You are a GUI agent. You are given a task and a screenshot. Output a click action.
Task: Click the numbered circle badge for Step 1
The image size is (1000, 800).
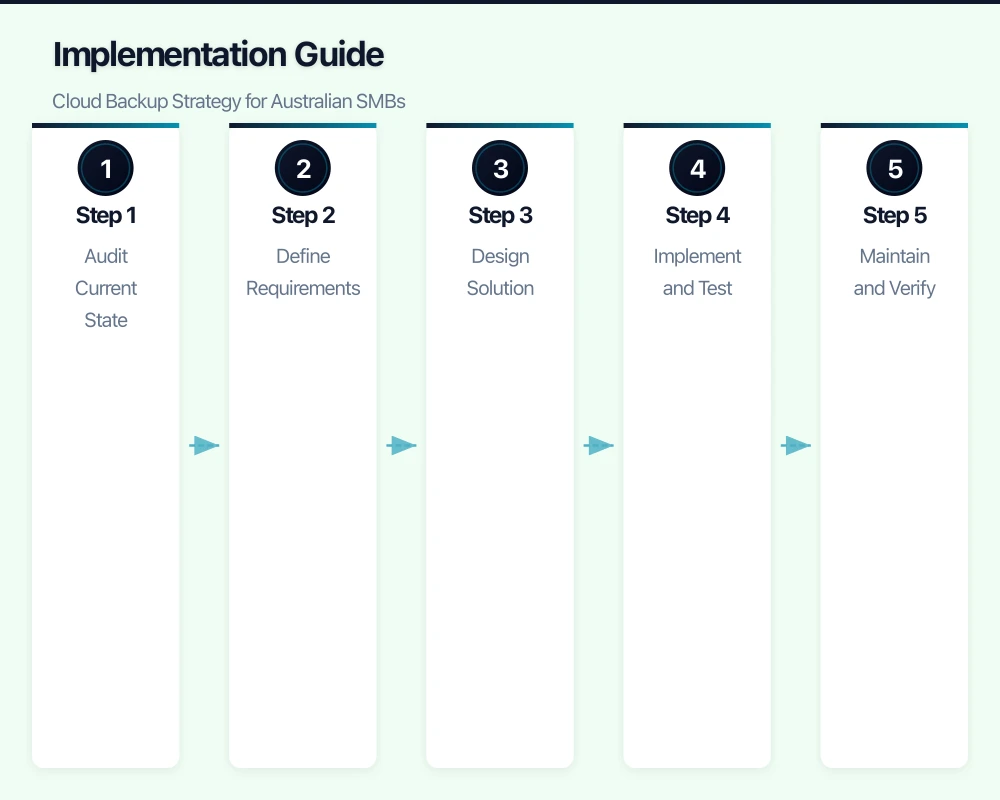pyautogui.click(x=106, y=168)
